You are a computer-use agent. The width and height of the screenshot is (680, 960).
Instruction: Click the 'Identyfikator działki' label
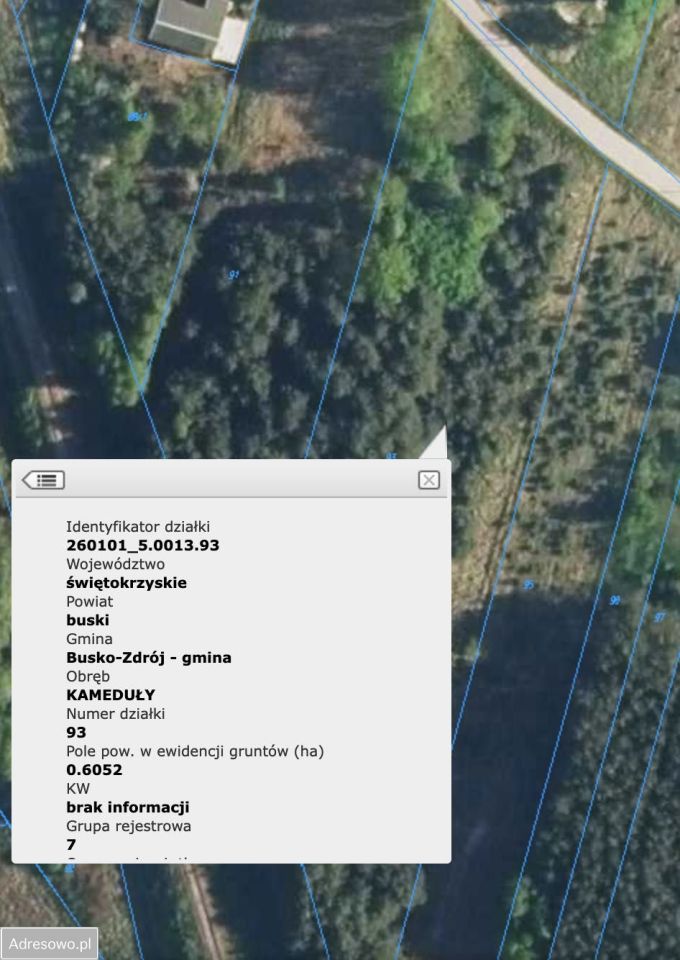(x=138, y=527)
